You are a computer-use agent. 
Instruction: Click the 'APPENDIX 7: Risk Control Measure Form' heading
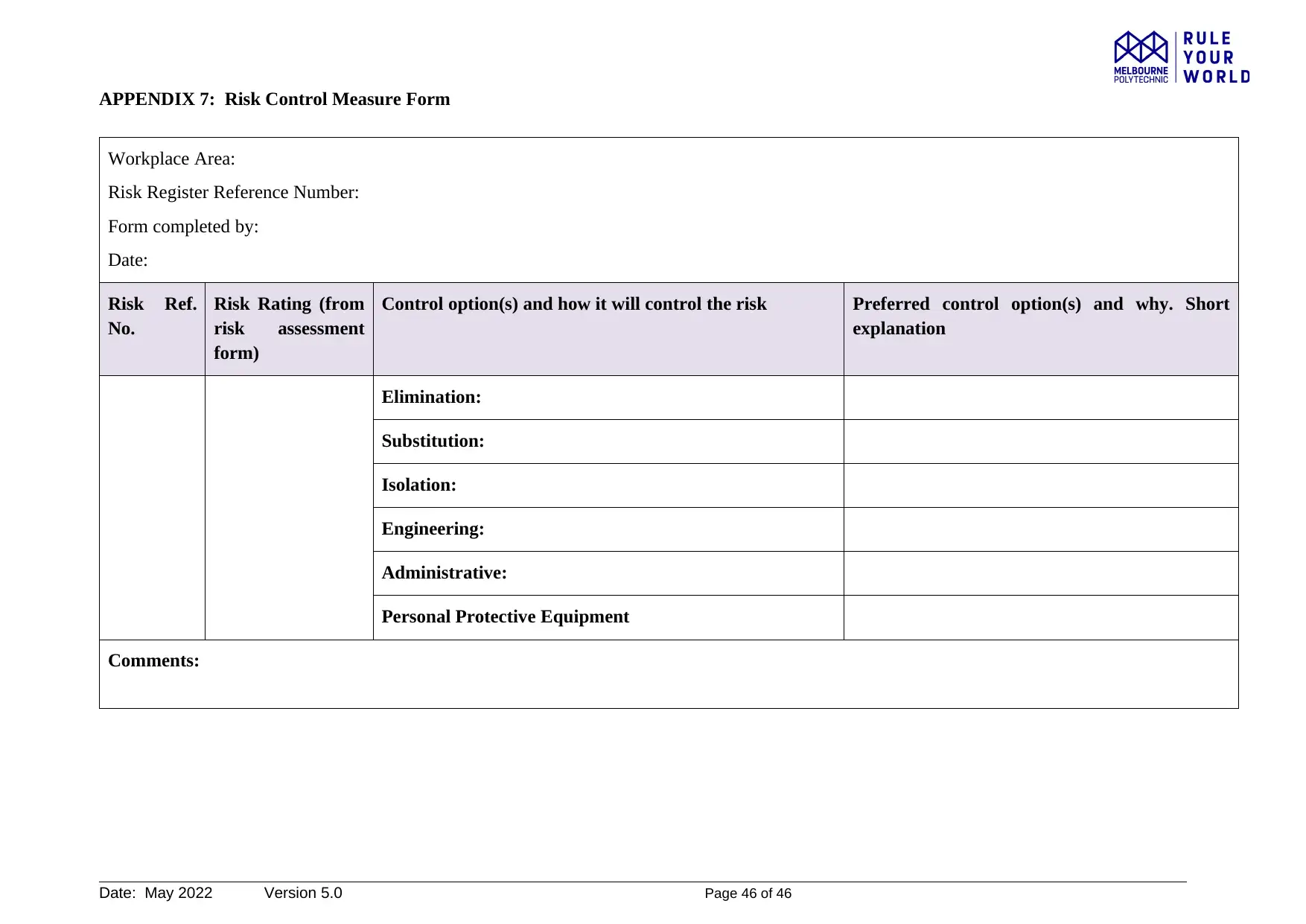pos(275,99)
